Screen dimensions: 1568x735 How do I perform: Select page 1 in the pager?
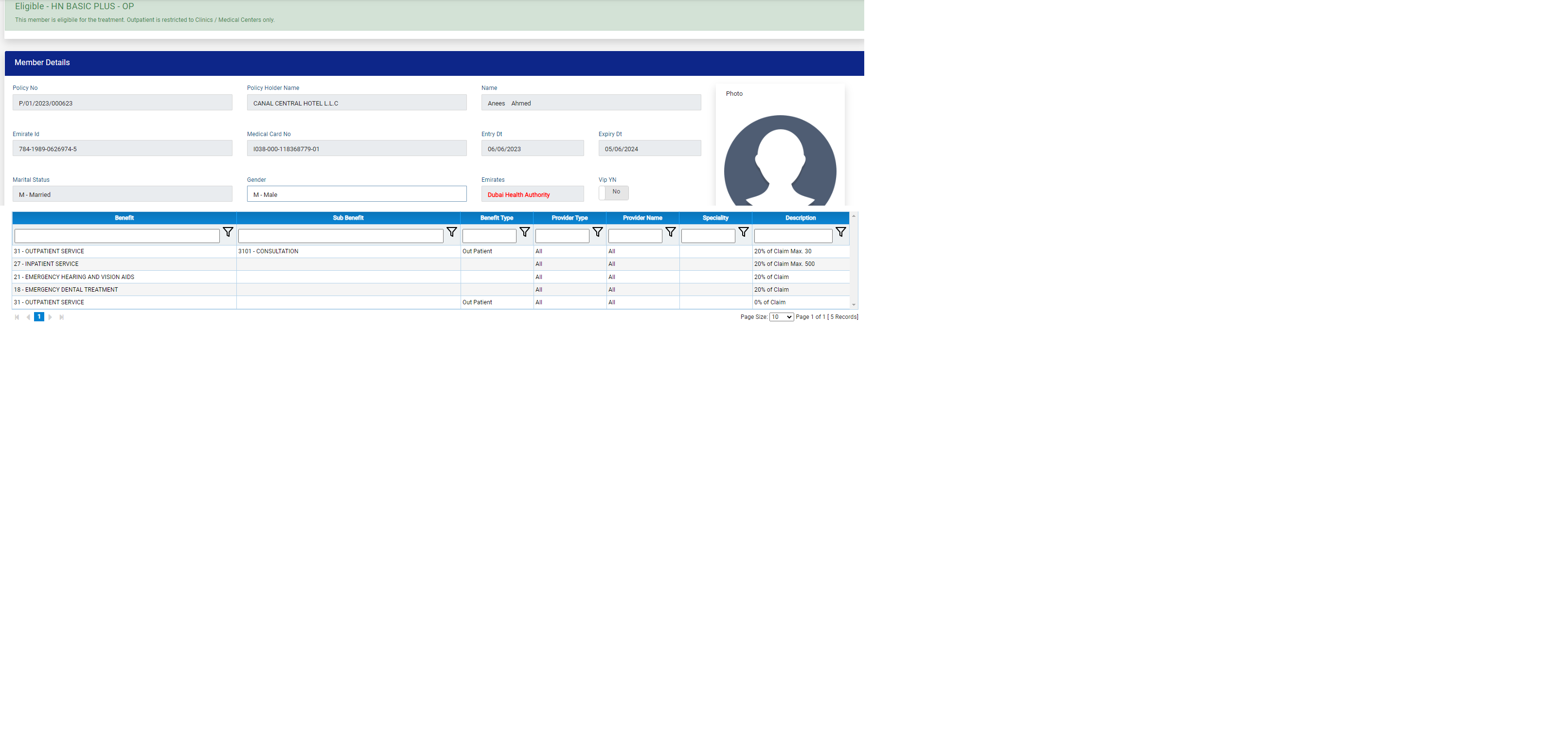click(x=39, y=317)
